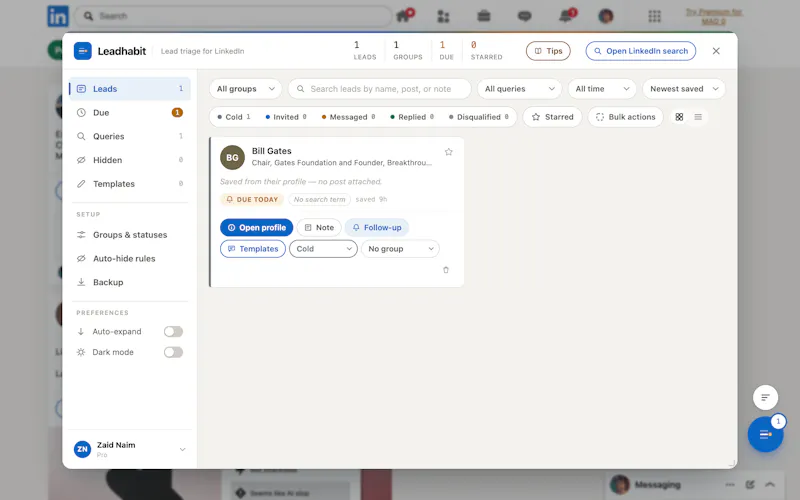Image resolution: width=800 pixels, height=500 pixels.
Task: Click Open LinkedIn search button
Action: coord(641,51)
